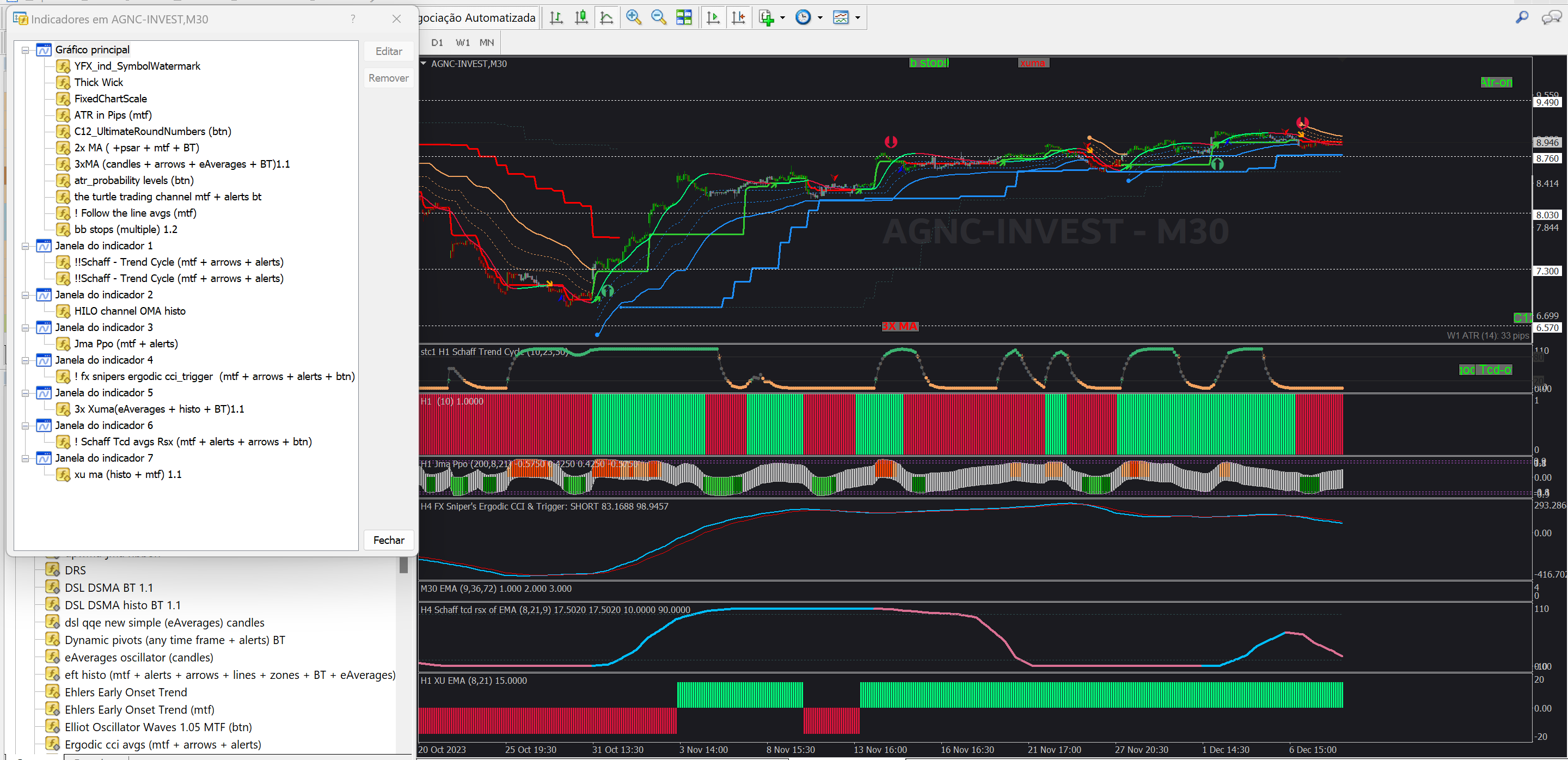Toggle the green Atr-on chart button
The width and height of the screenshot is (1568, 760).
tap(1496, 82)
